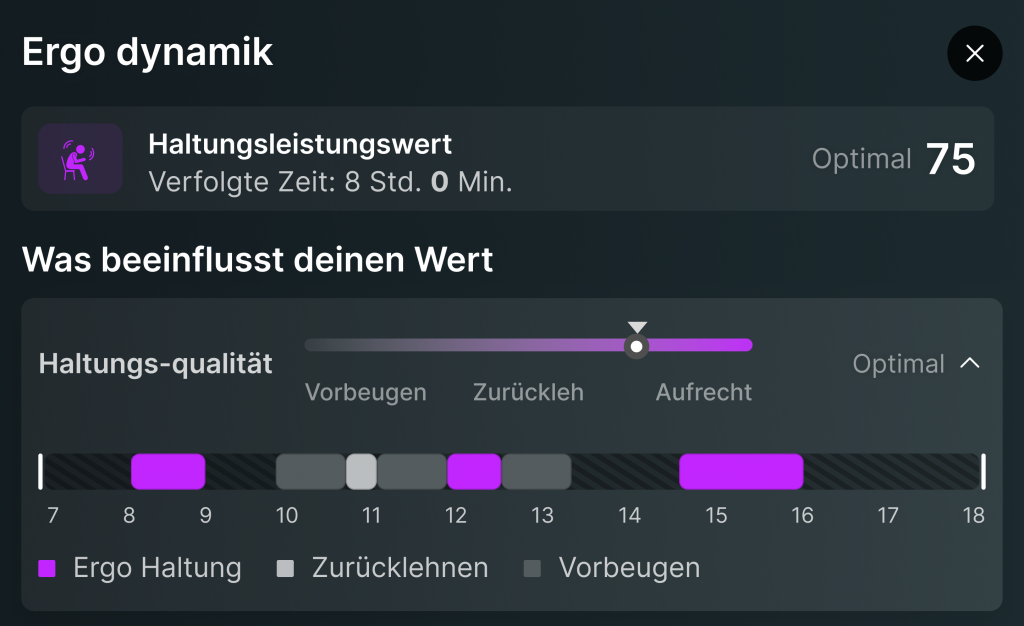This screenshot has width=1024, height=626.
Task: Click the Haltungsleistungswert heading
Action: pyautogui.click(x=300, y=144)
